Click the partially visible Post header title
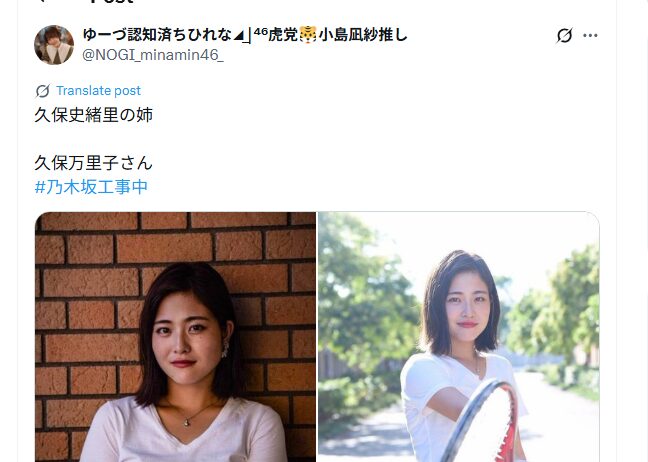 112,2
